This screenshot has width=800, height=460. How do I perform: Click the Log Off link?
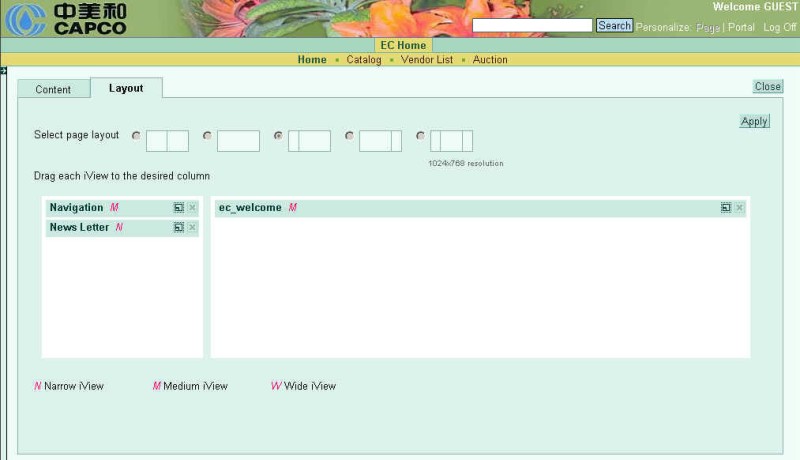(x=780, y=27)
